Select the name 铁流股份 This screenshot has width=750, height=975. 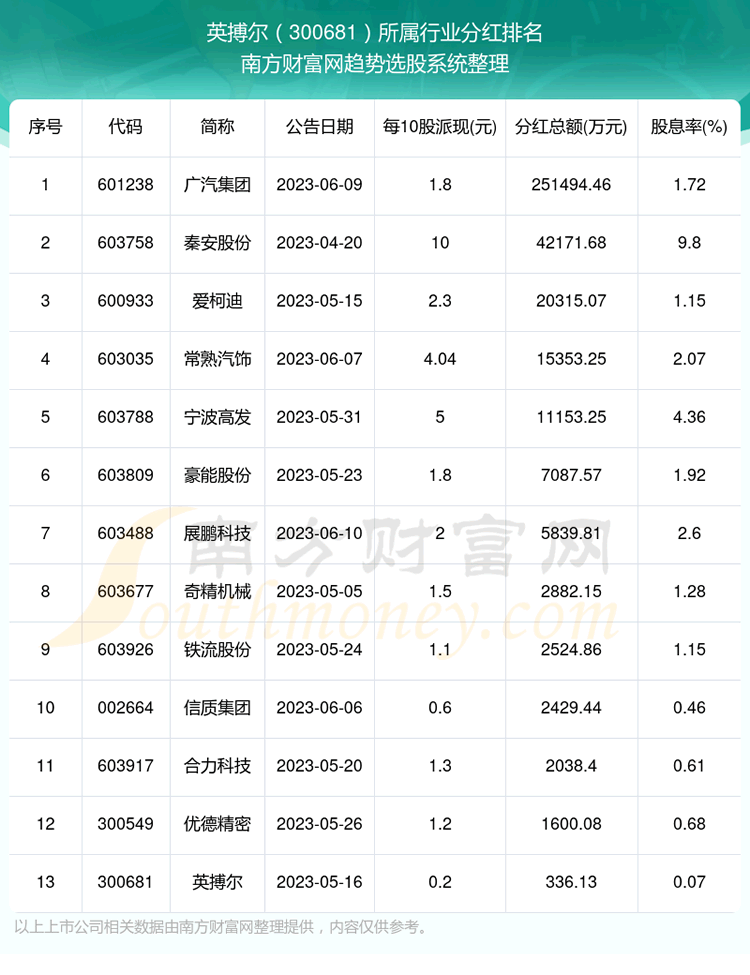[x=217, y=649]
